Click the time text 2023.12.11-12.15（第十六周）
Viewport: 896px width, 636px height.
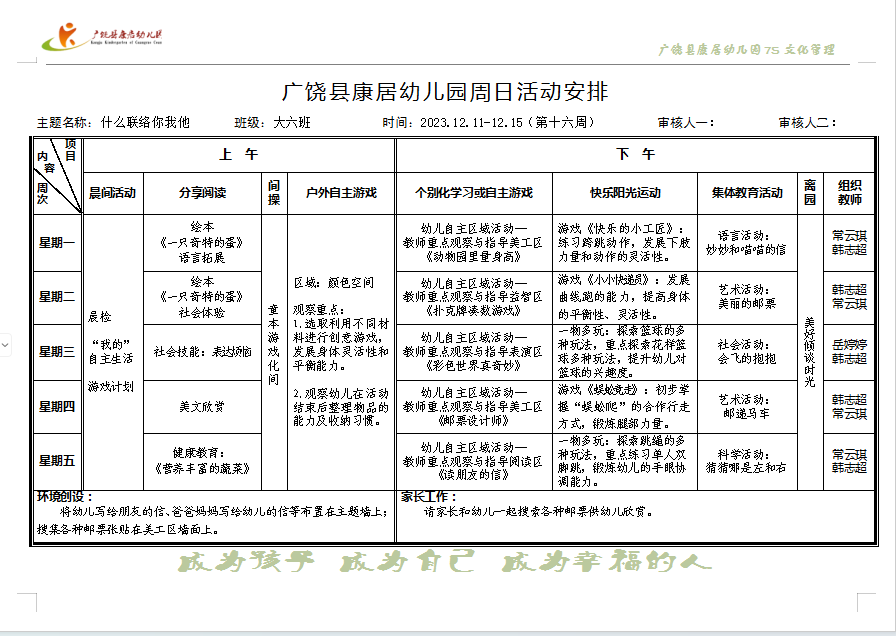pos(507,122)
